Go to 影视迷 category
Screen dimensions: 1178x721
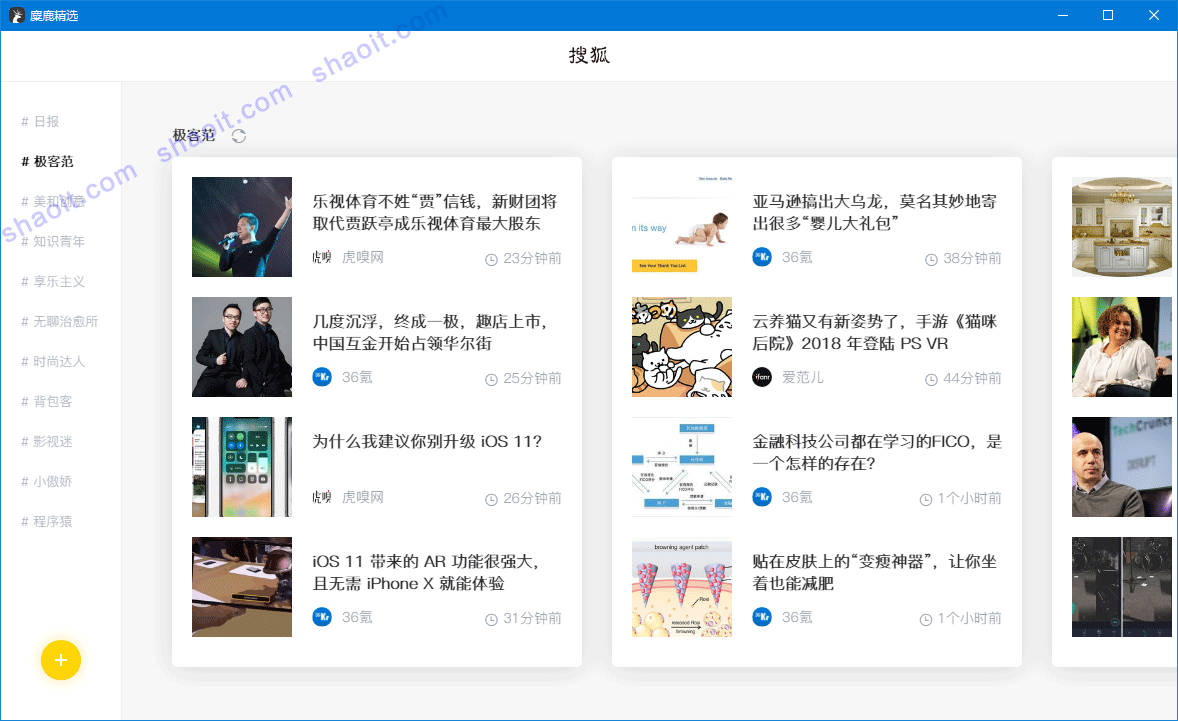coord(47,441)
